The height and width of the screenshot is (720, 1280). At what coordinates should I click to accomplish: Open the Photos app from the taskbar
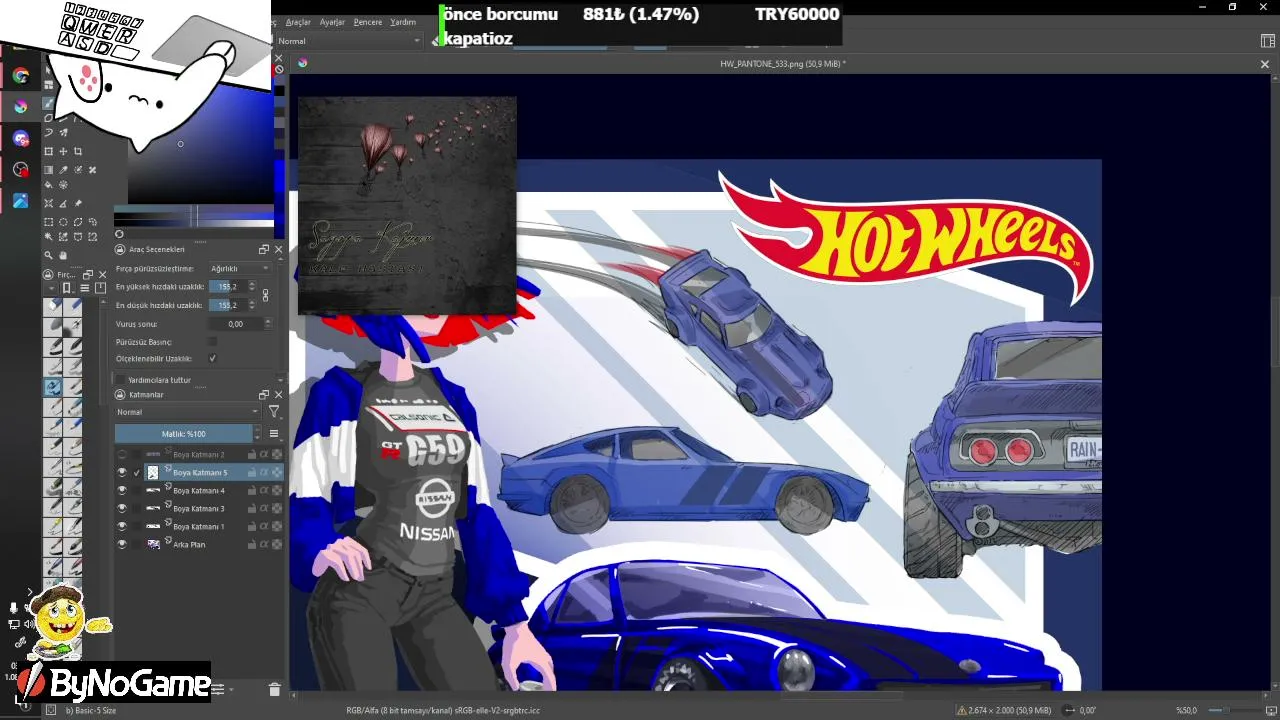[21, 201]
